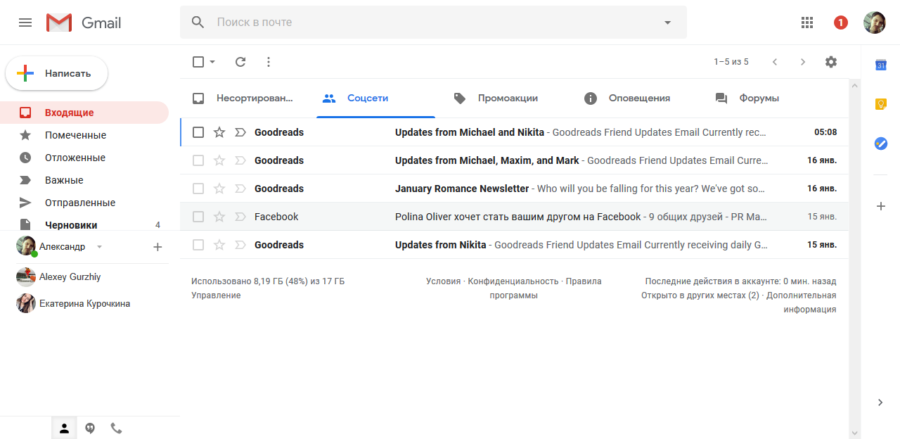Viewport: 900px width, 439px height.
Task: Open the January Romance Newsletter email
Action: (x=514, y=189)
